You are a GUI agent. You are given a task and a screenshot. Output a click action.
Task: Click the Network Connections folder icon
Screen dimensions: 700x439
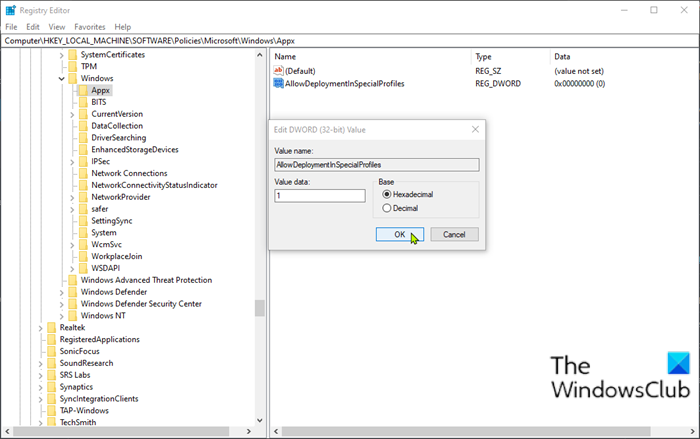click(x=83, y=173)
